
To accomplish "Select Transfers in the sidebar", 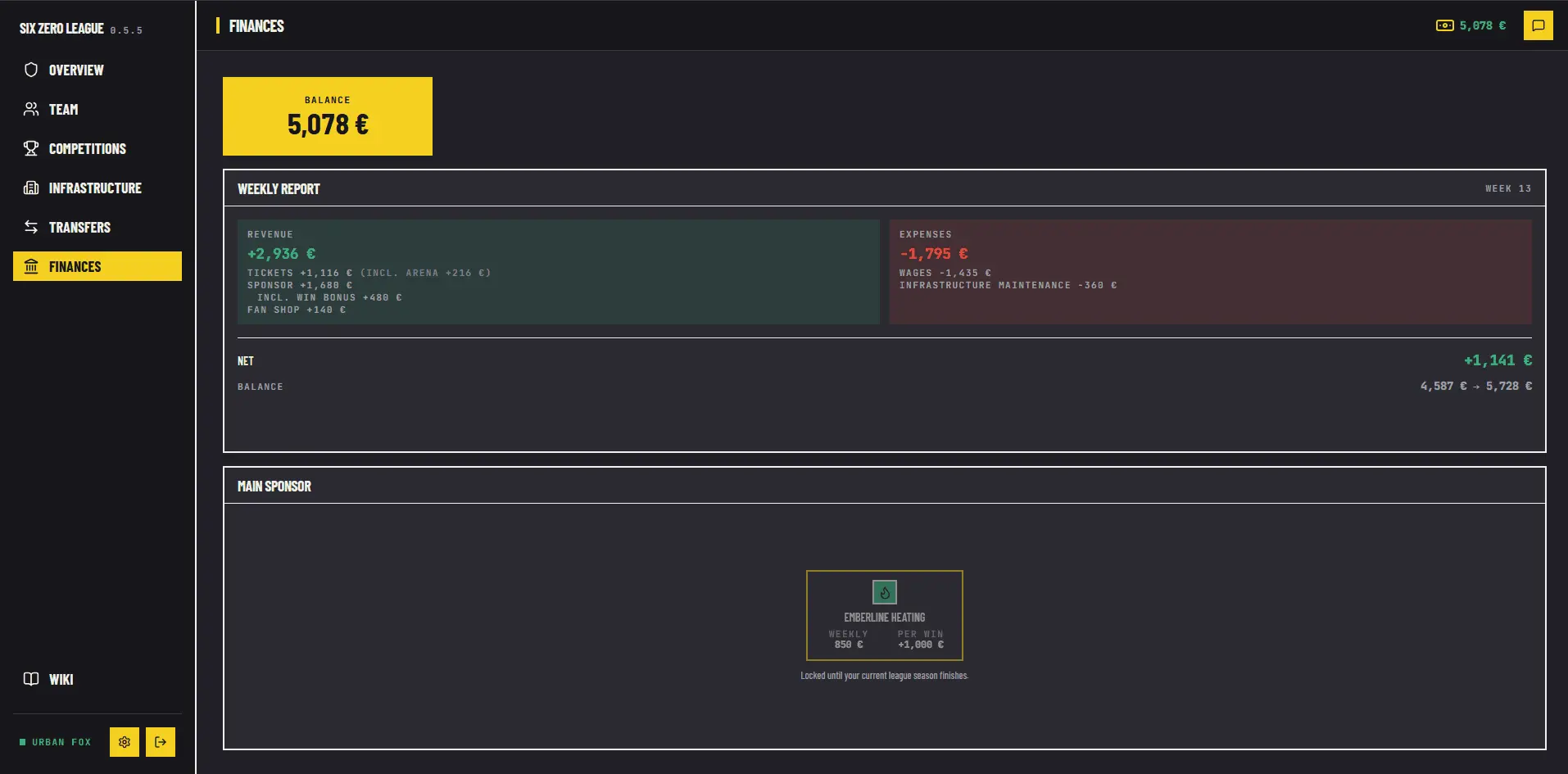I will tap(97, 227).
